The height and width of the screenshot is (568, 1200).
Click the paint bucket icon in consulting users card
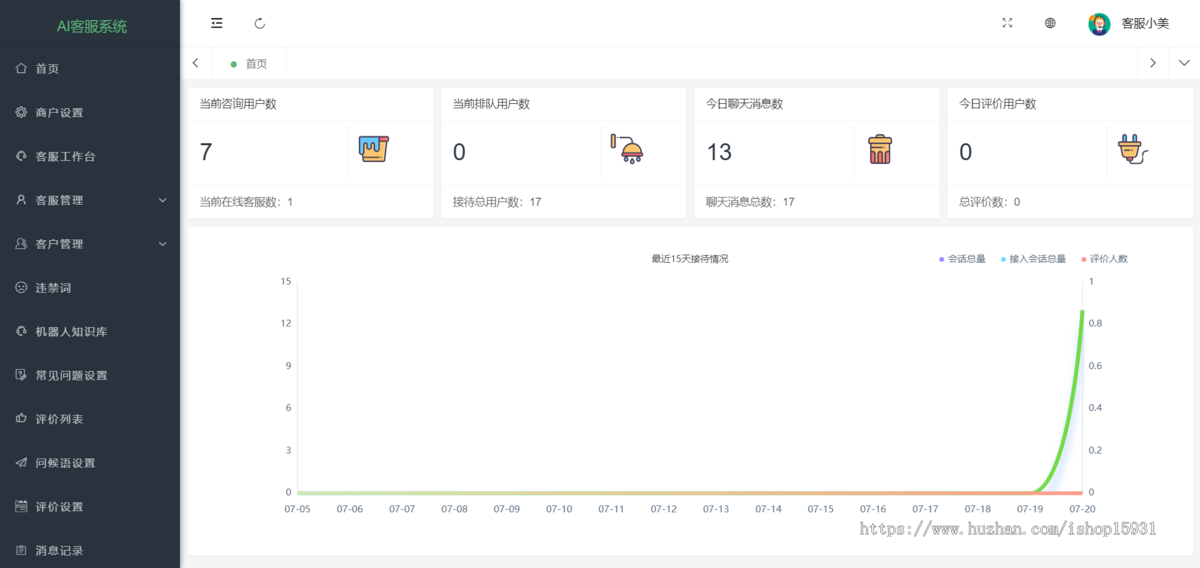373,150
